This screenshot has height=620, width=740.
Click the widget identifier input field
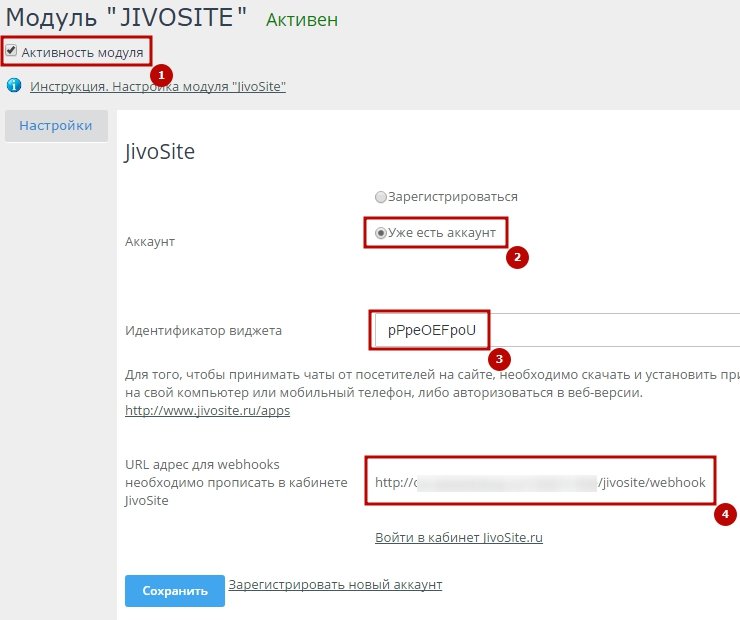[x=557, y=330]
